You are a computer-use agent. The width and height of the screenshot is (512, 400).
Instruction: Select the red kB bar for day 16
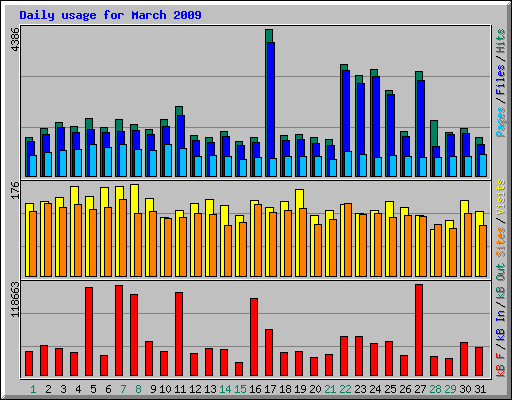tap(254, 337)
